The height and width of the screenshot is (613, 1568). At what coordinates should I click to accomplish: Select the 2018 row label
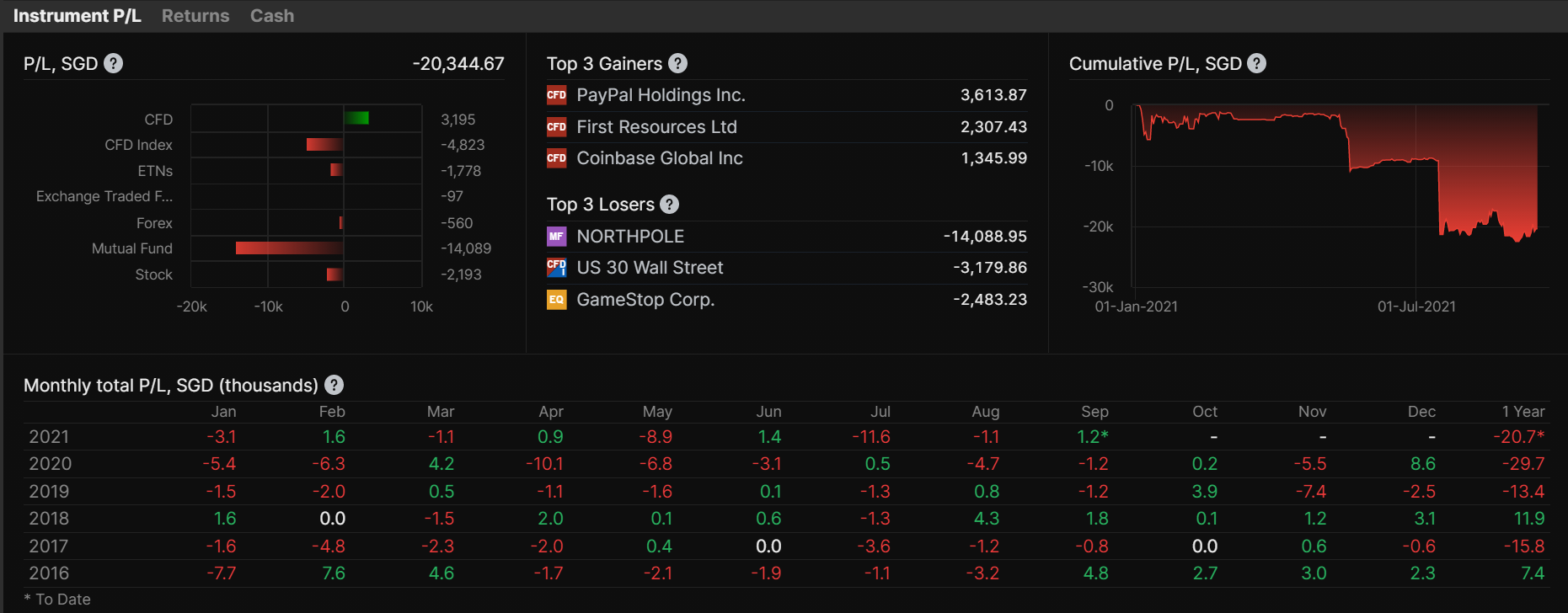[49, 519]
